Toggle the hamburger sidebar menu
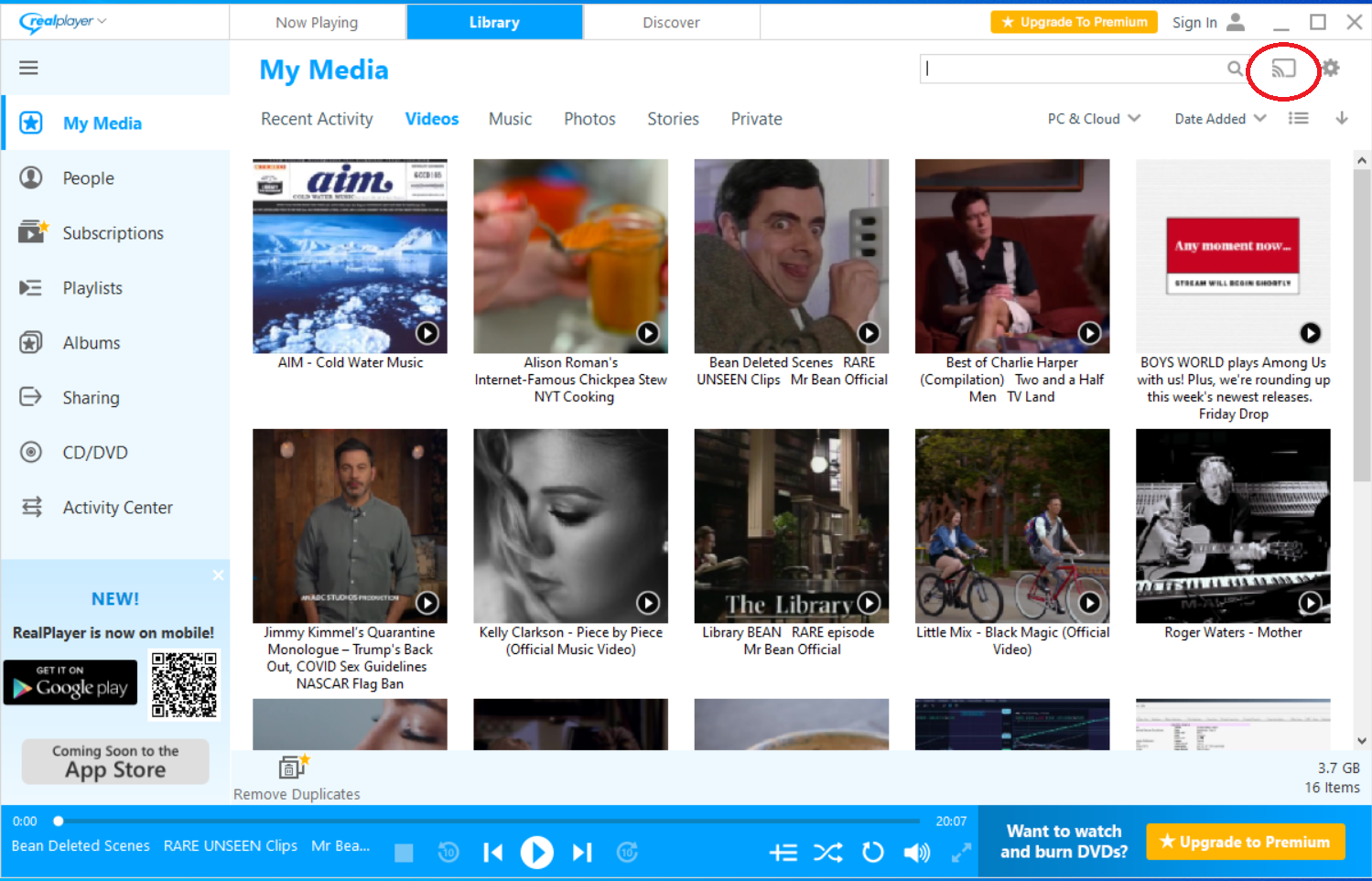Screen dimensions: 1372x881 (x=28, y=68)
